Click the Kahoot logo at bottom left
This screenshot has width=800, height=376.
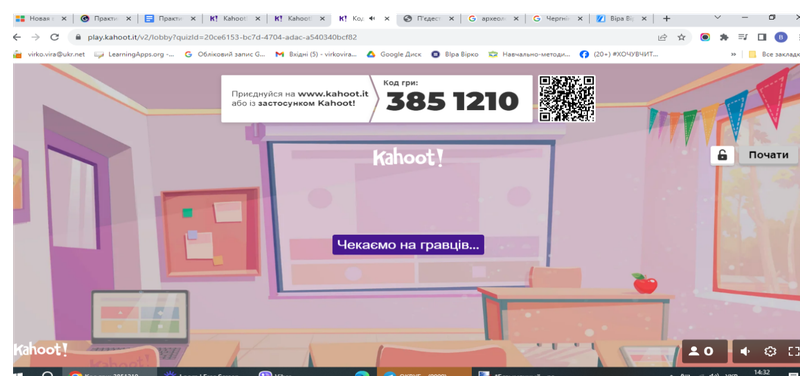click(x=40, y=349)
